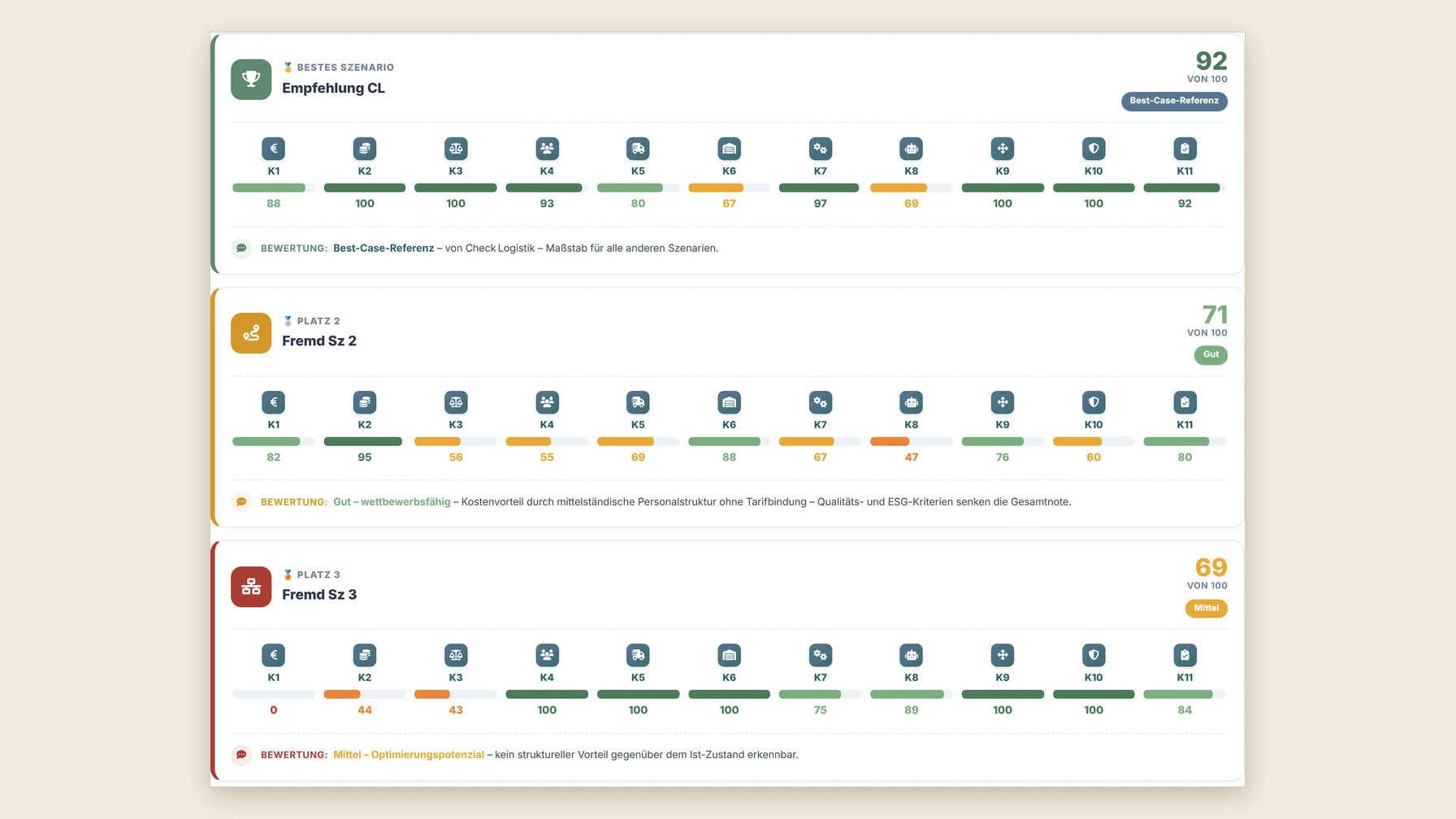Click the K1 euro icon in Fremd Sz 3
The width and height of the screenshot is (1456, 819).
click(274, 655)
